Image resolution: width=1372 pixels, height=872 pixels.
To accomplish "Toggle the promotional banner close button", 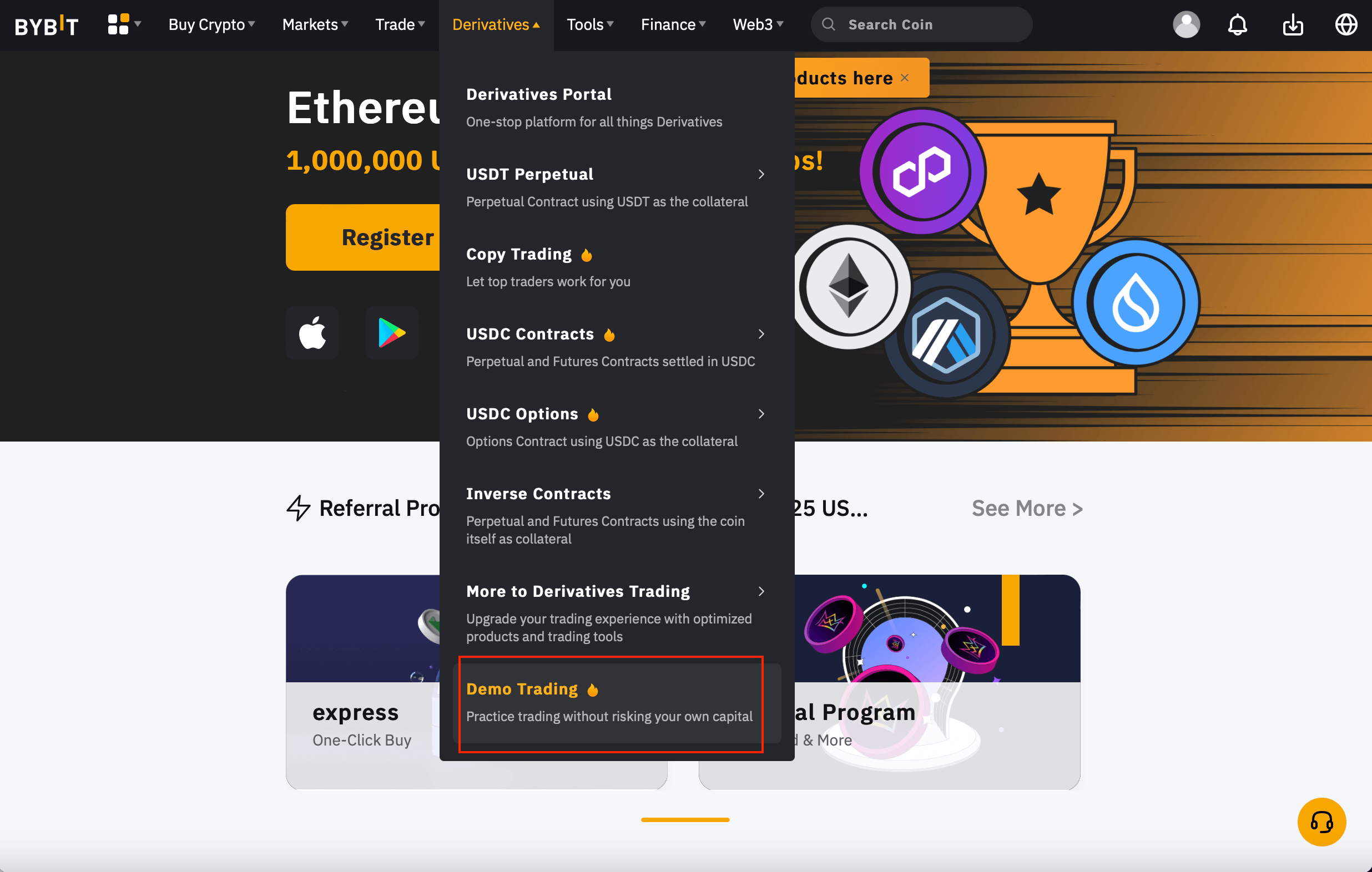I will point(905,77).
